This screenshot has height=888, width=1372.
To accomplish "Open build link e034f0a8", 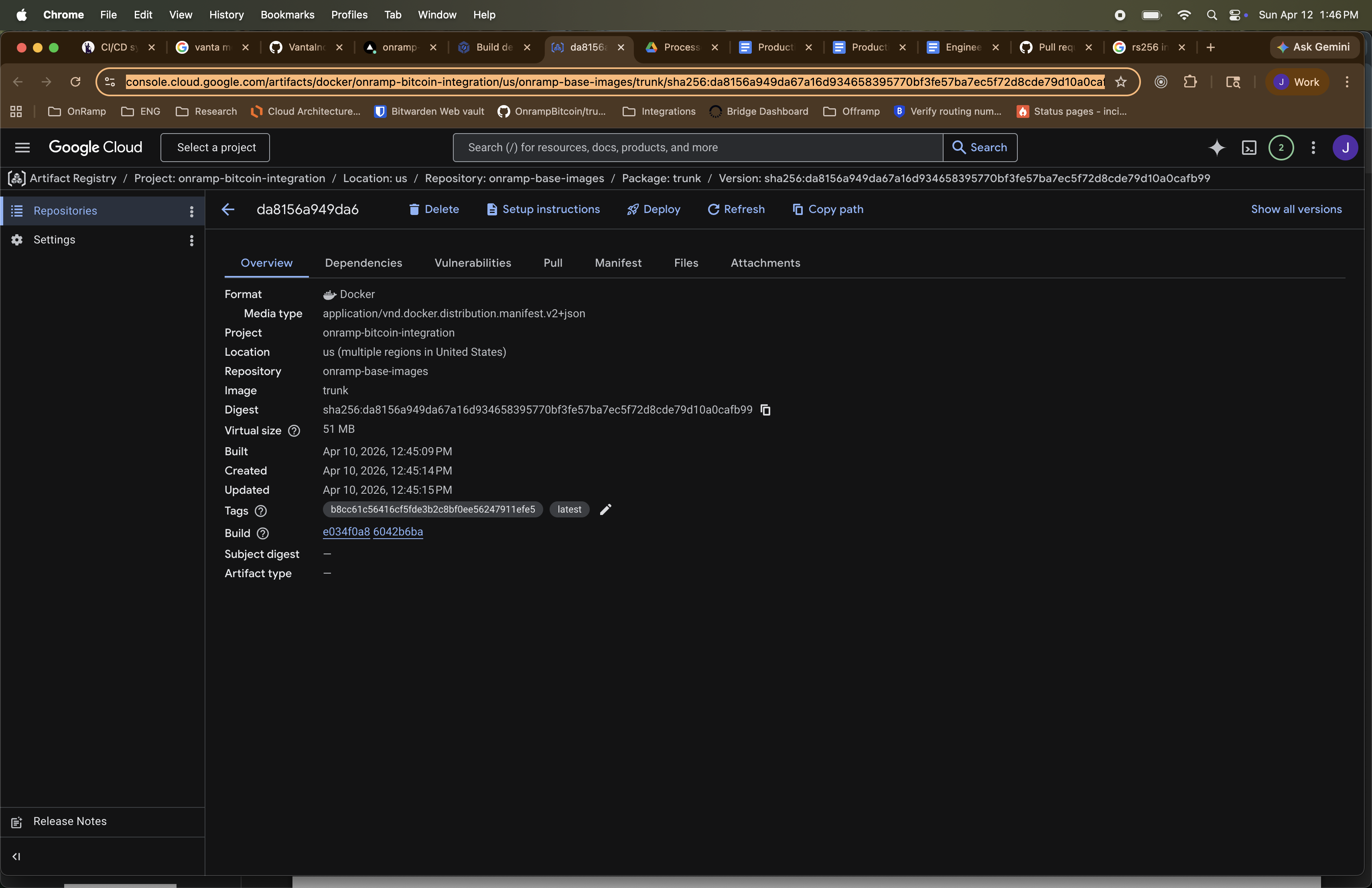I will [x=345, y=532].
